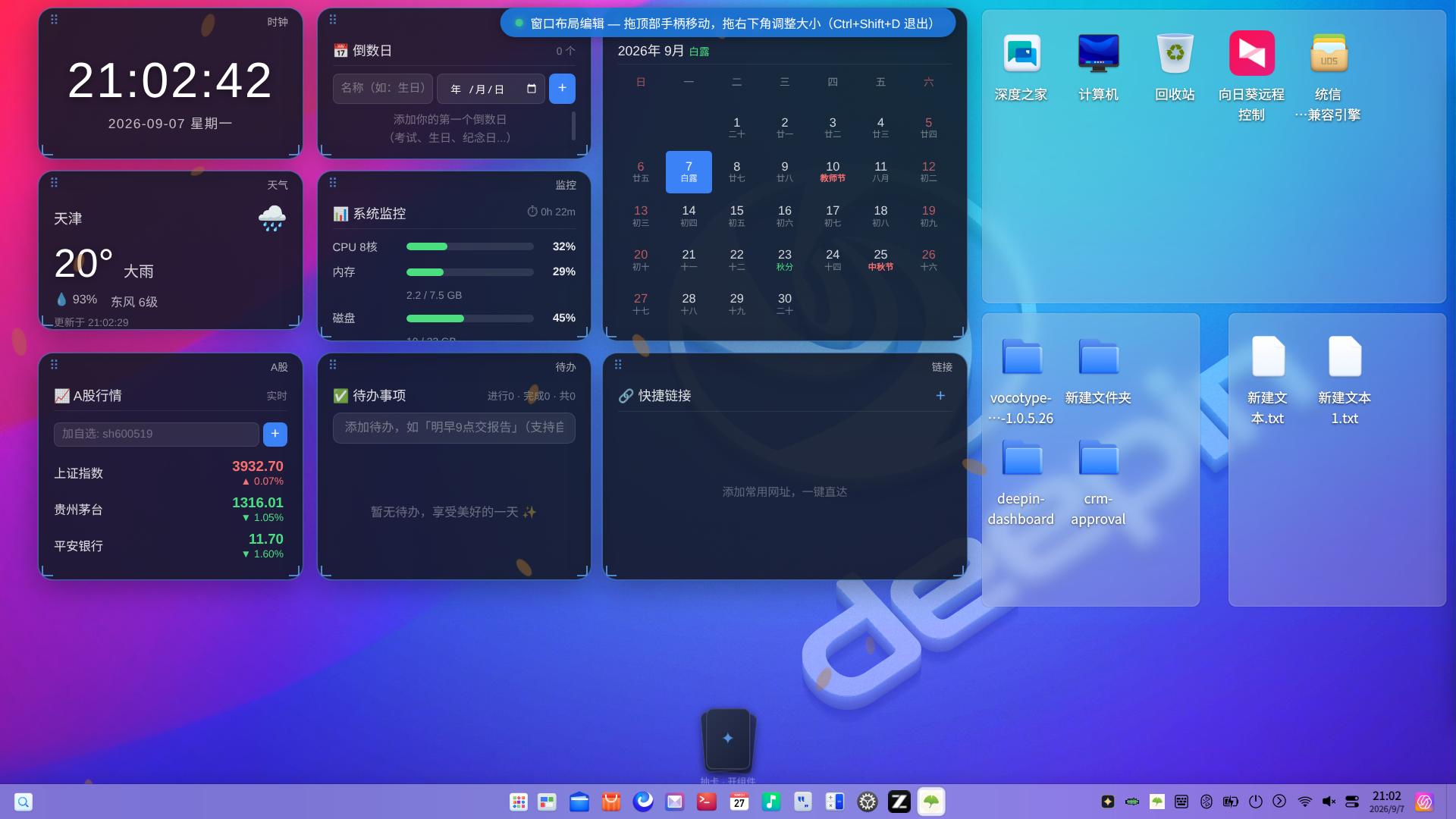Viewport: 1456px width, 819px height.
Task: Add a quick link with the plus
Action: [x=940, y=396]
